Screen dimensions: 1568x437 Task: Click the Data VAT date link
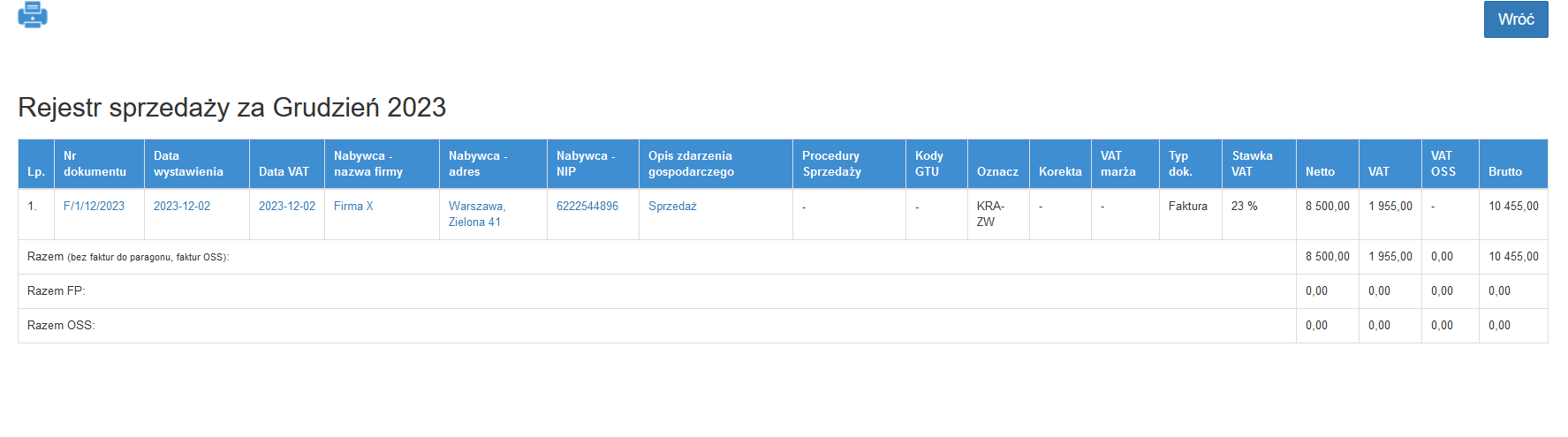[286, 206]
